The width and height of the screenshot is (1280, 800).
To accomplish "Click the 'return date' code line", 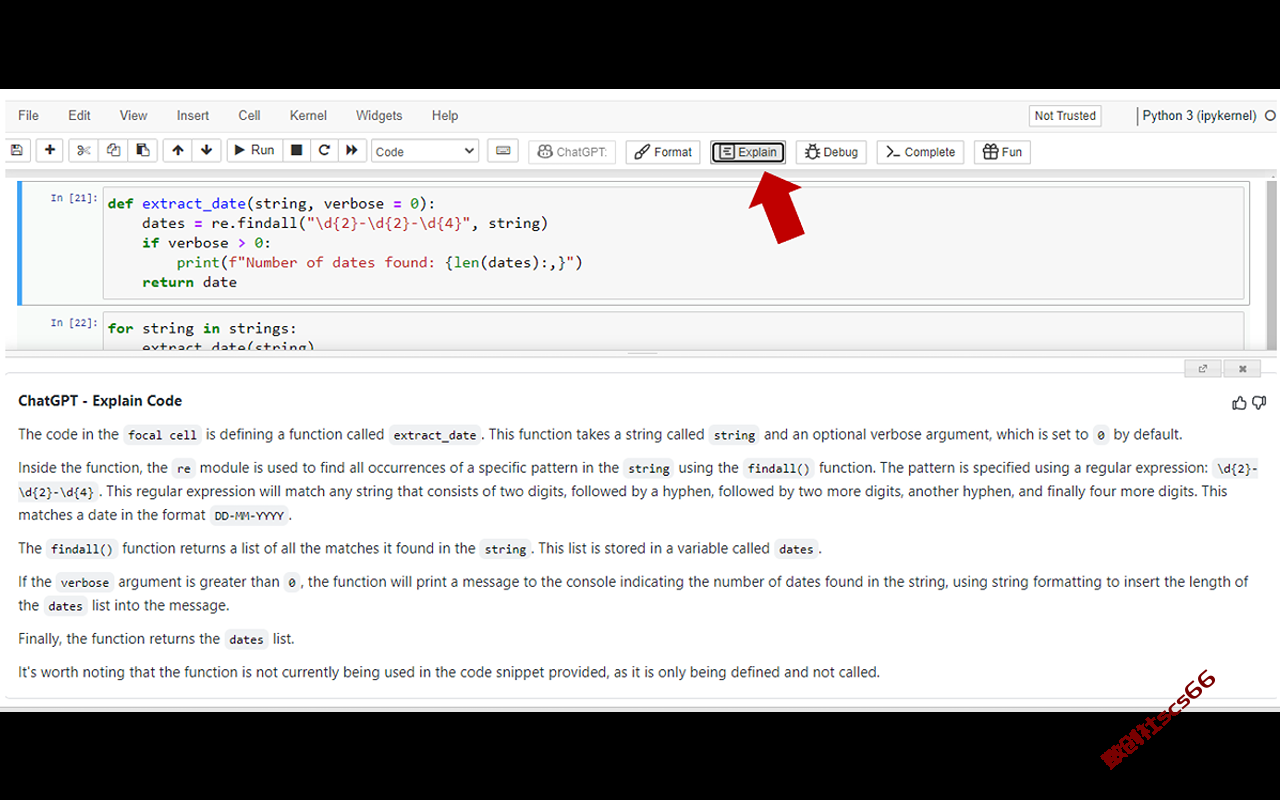I will point(190,282).
